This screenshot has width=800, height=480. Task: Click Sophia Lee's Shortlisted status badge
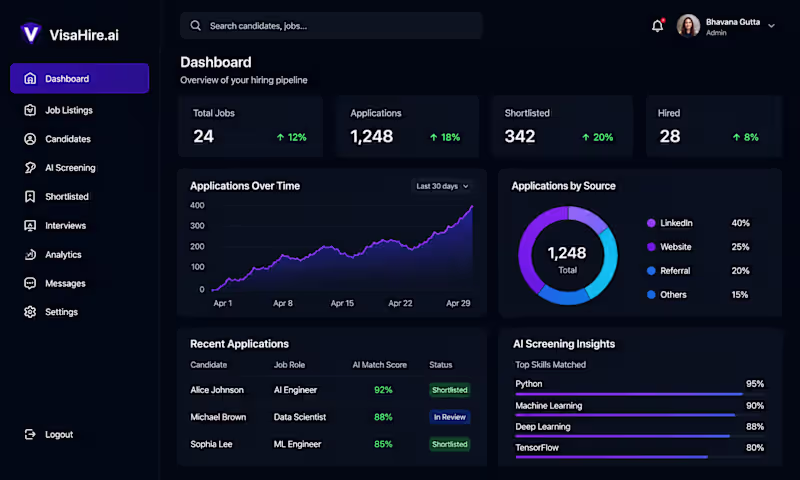pos(449,444)
